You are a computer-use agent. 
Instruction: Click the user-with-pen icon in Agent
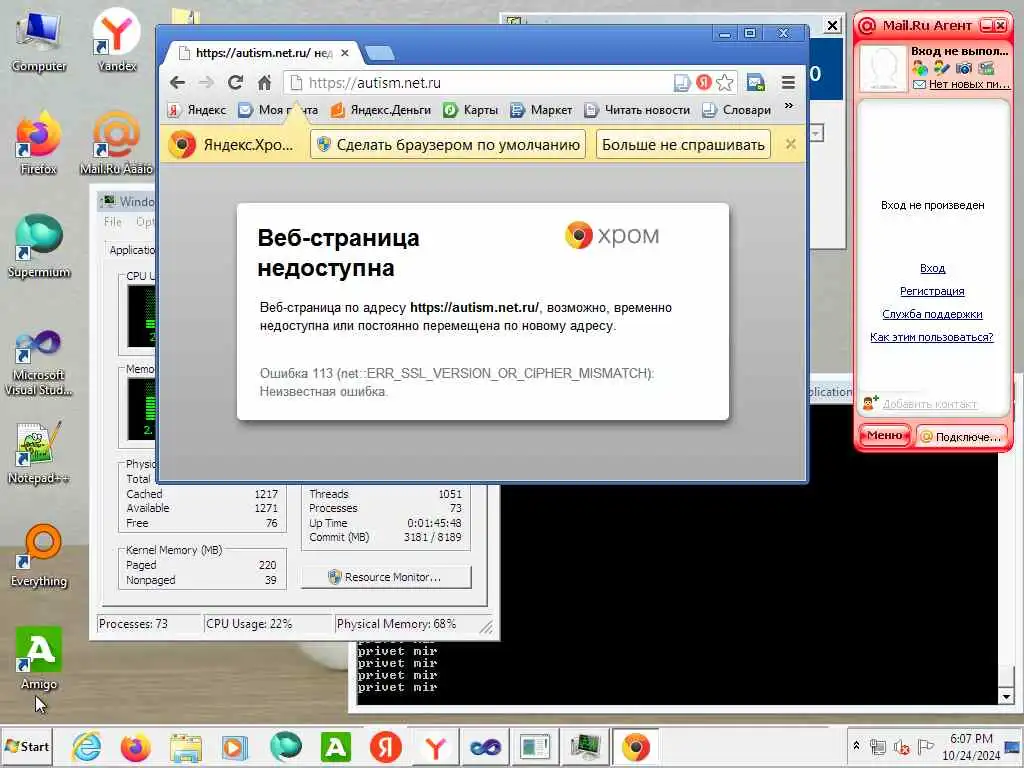941,68
